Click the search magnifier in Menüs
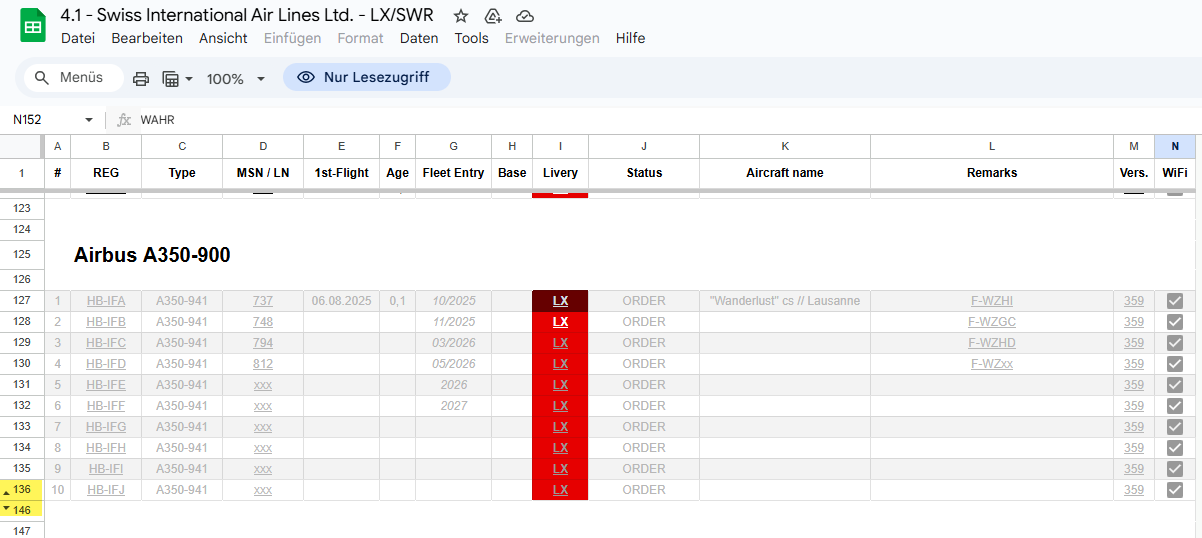This screenshot has height=538, width=1202. (42, 78)
